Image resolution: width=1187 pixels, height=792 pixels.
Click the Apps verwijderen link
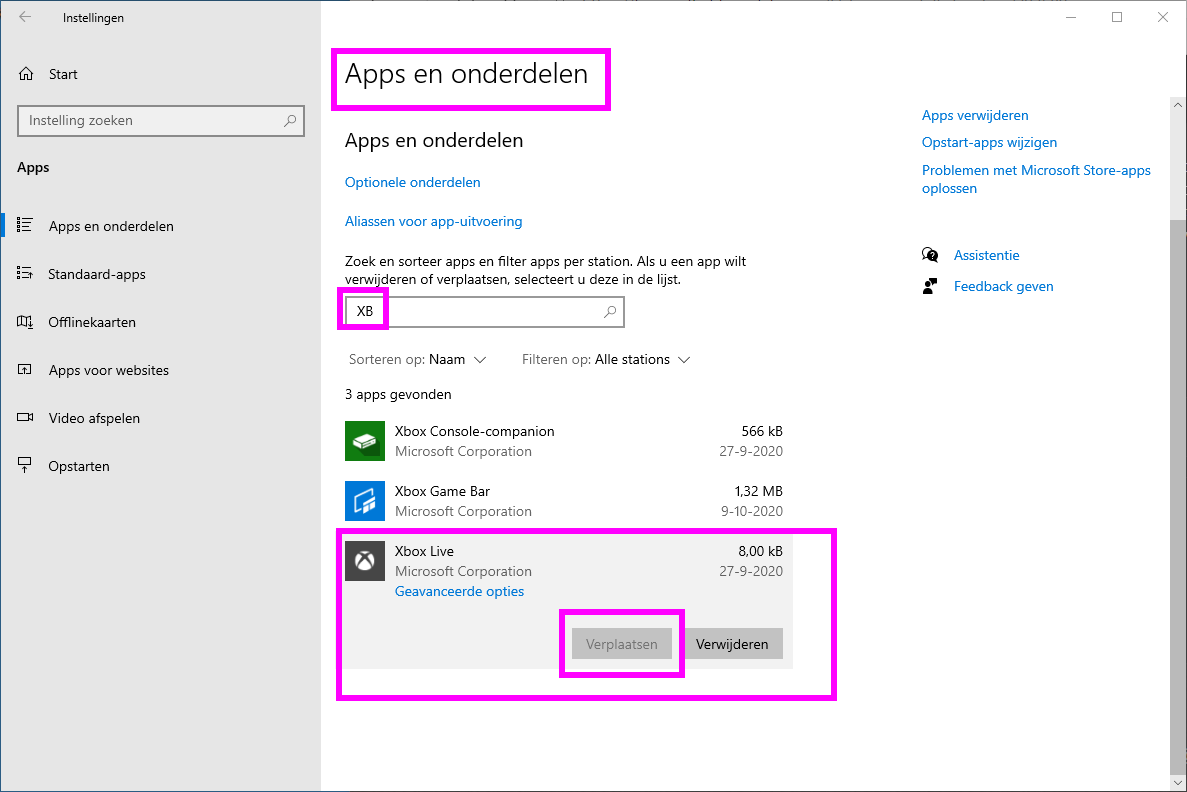click(975, 115)
